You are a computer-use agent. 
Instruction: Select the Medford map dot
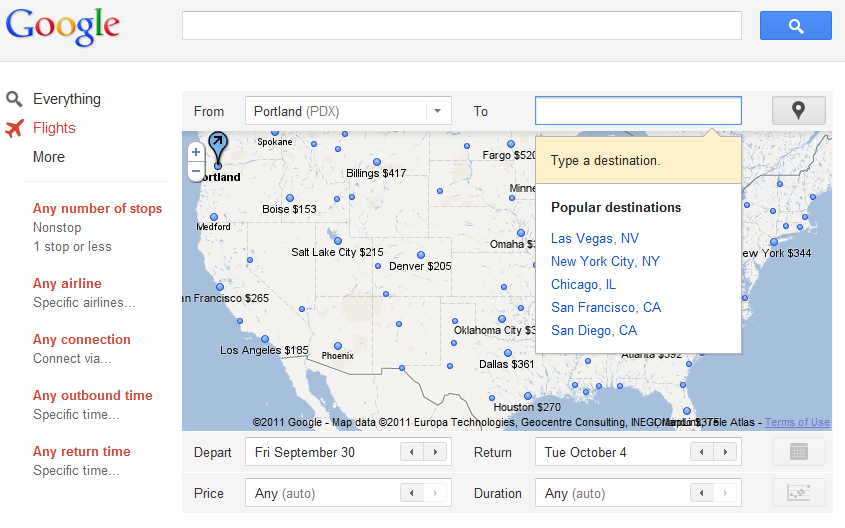tap(214, 217)
